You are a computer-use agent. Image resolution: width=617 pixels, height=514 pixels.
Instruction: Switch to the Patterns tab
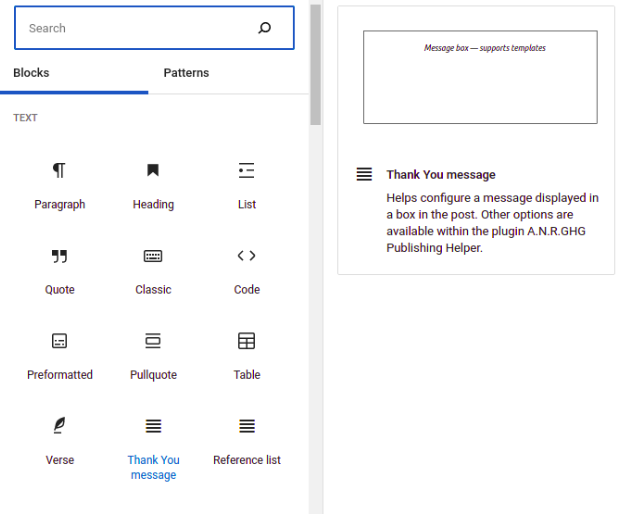tap(186, 73)
